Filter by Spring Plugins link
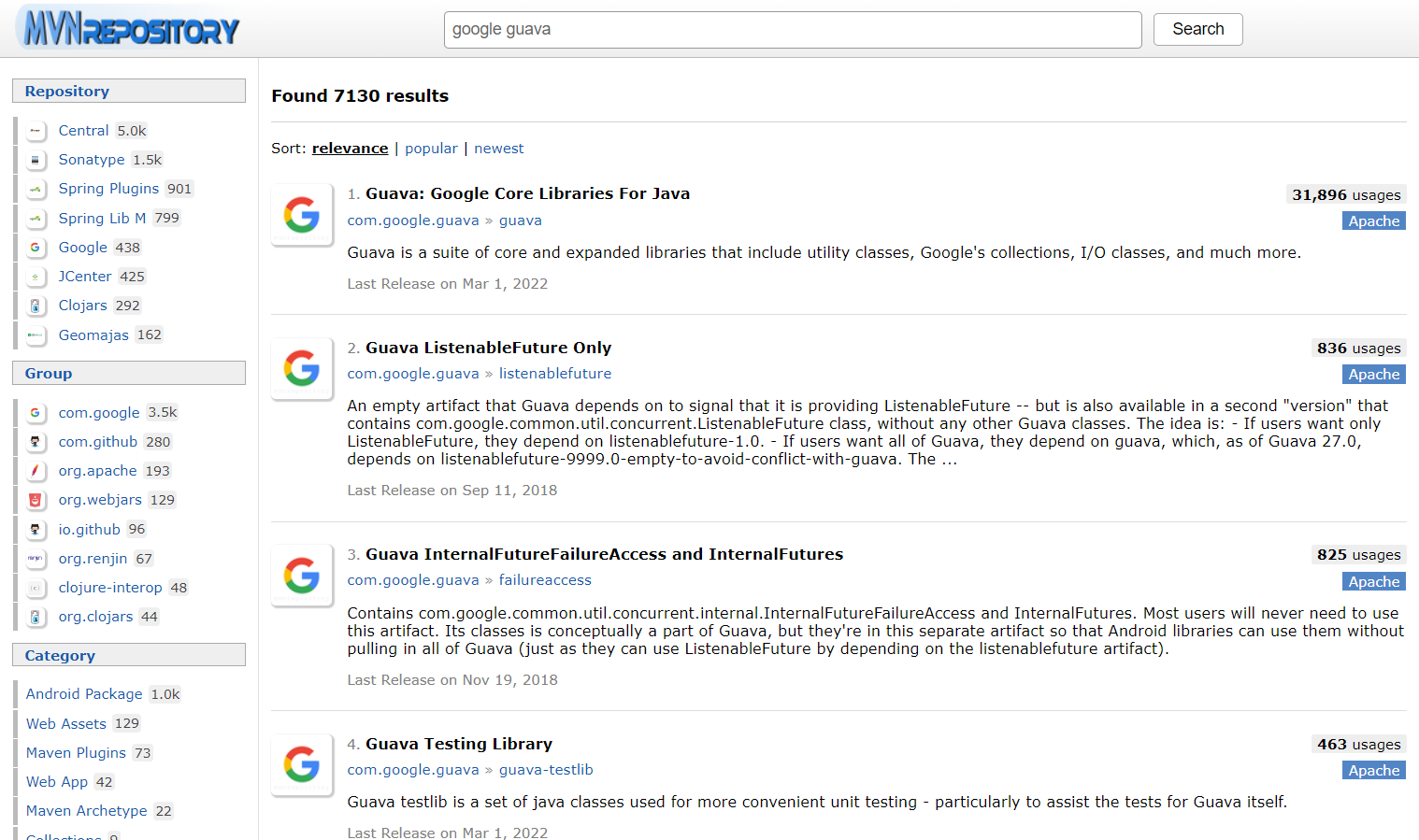The image size is (1419, 840). 108,189
